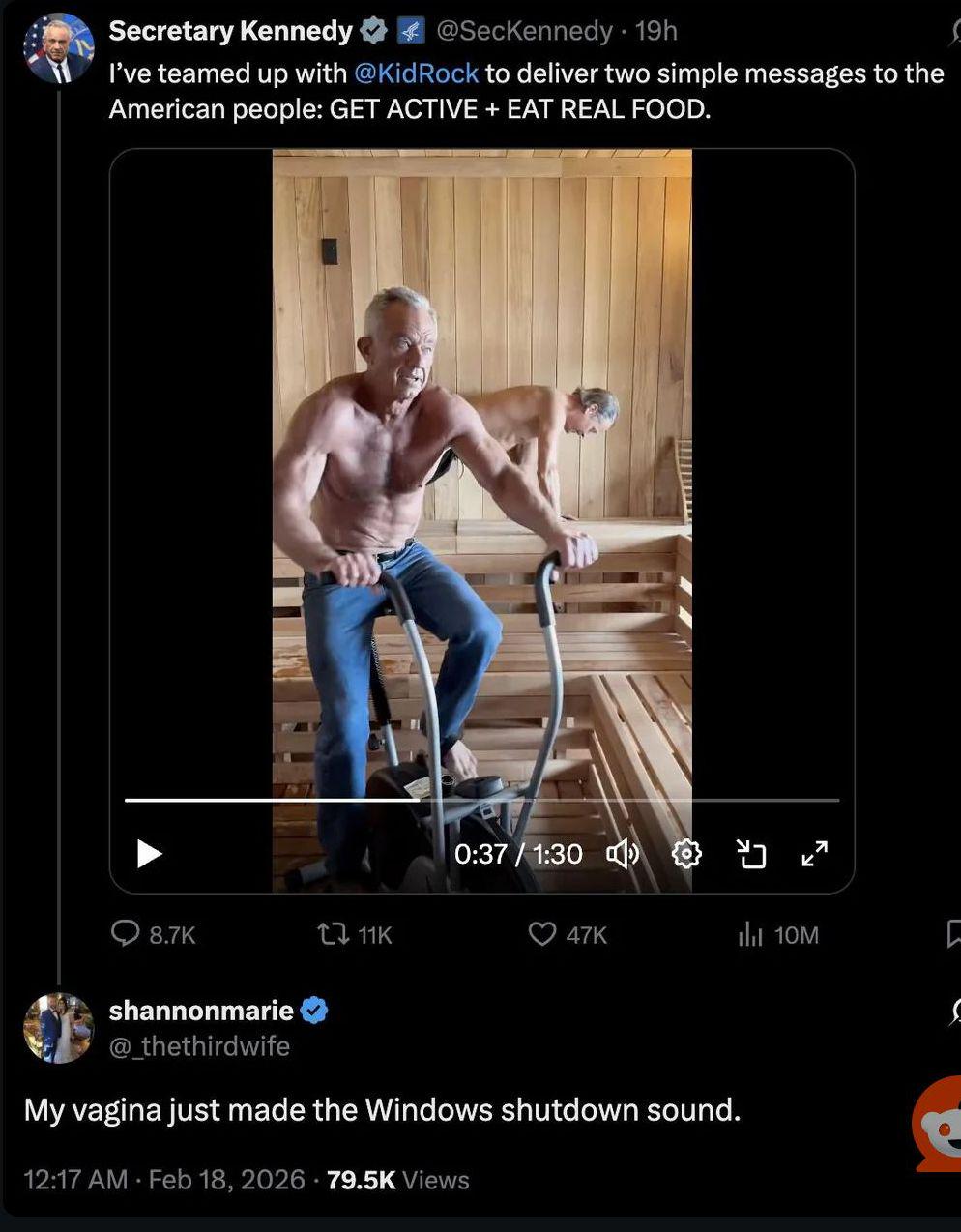Click the 12:17 AM Feb 18 timestamp
The height and width of the screenshot is (1232, 961).
(x=164, y=1180)
